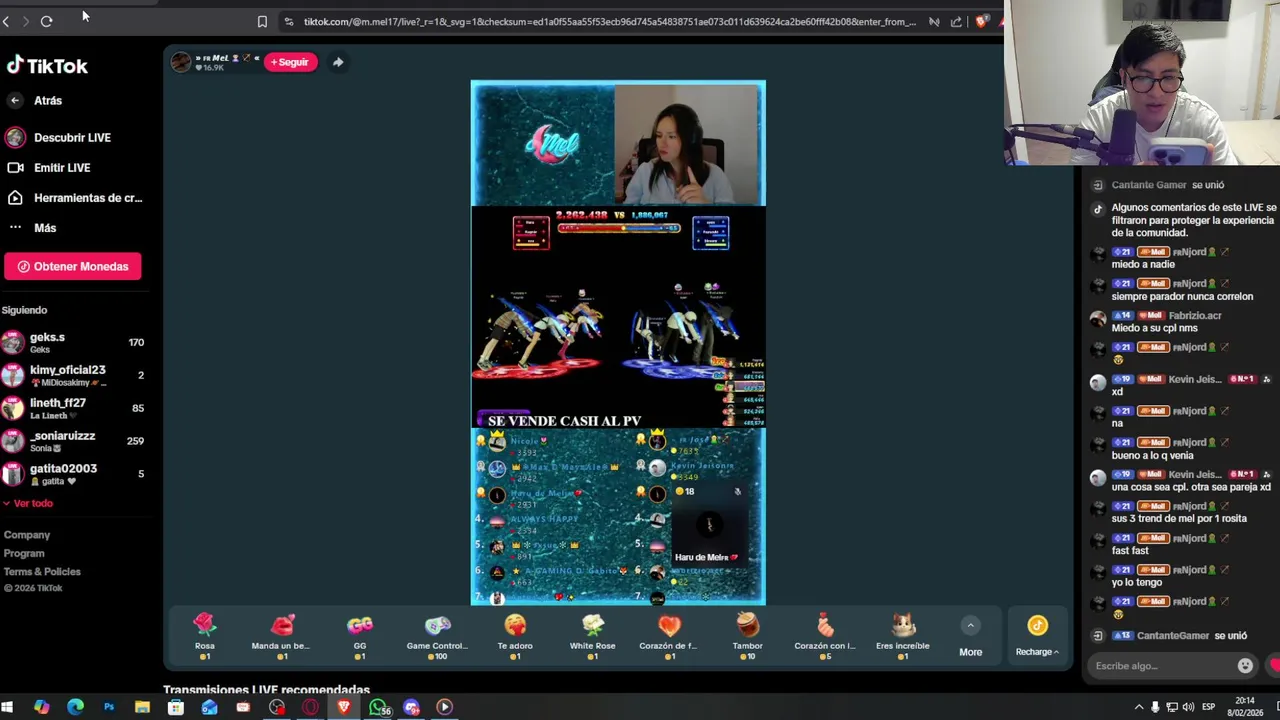Open Copilot from taskbar

[41, 707]
